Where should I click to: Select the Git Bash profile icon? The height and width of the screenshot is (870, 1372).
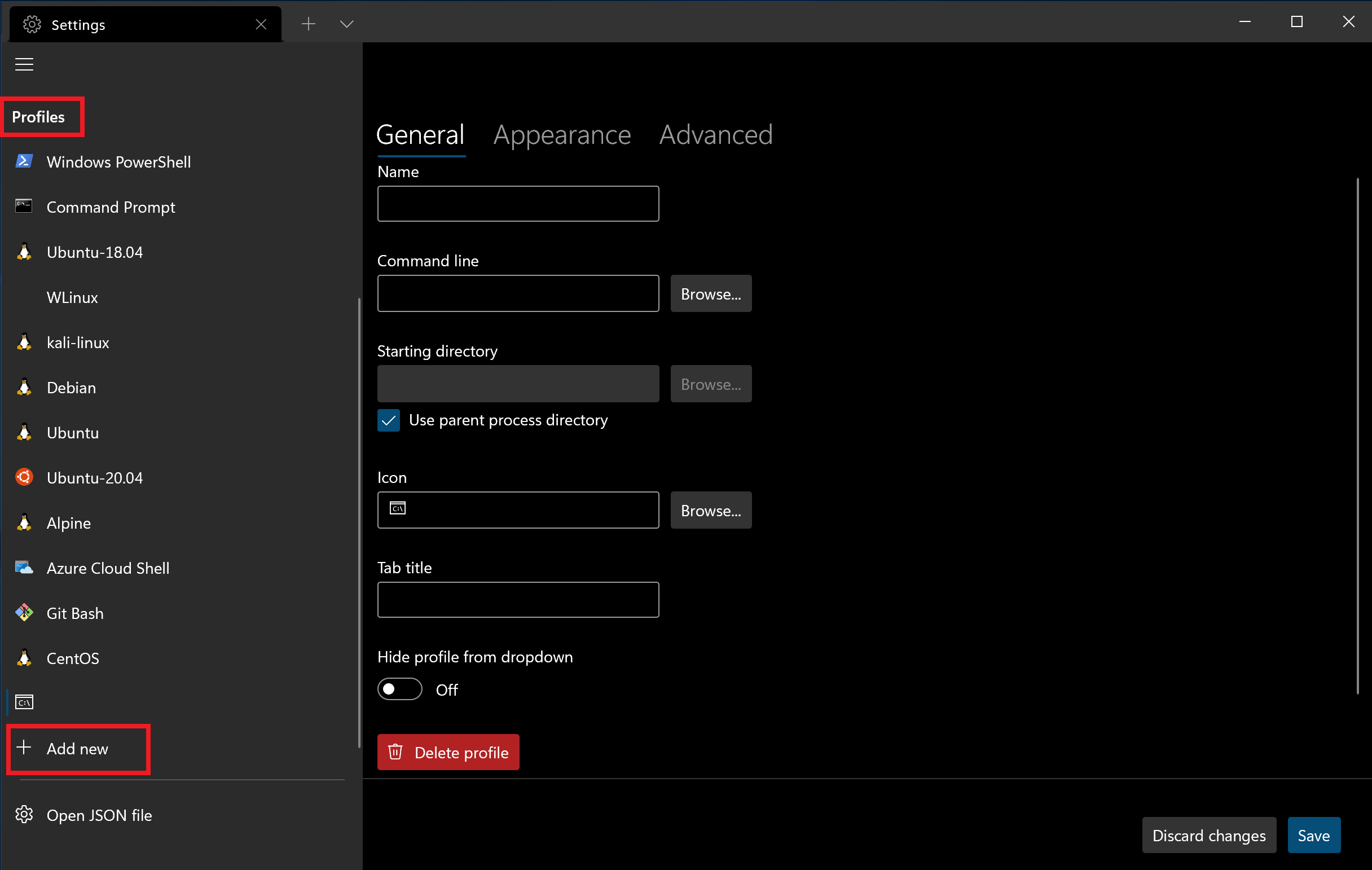click(x=25, y=613)
